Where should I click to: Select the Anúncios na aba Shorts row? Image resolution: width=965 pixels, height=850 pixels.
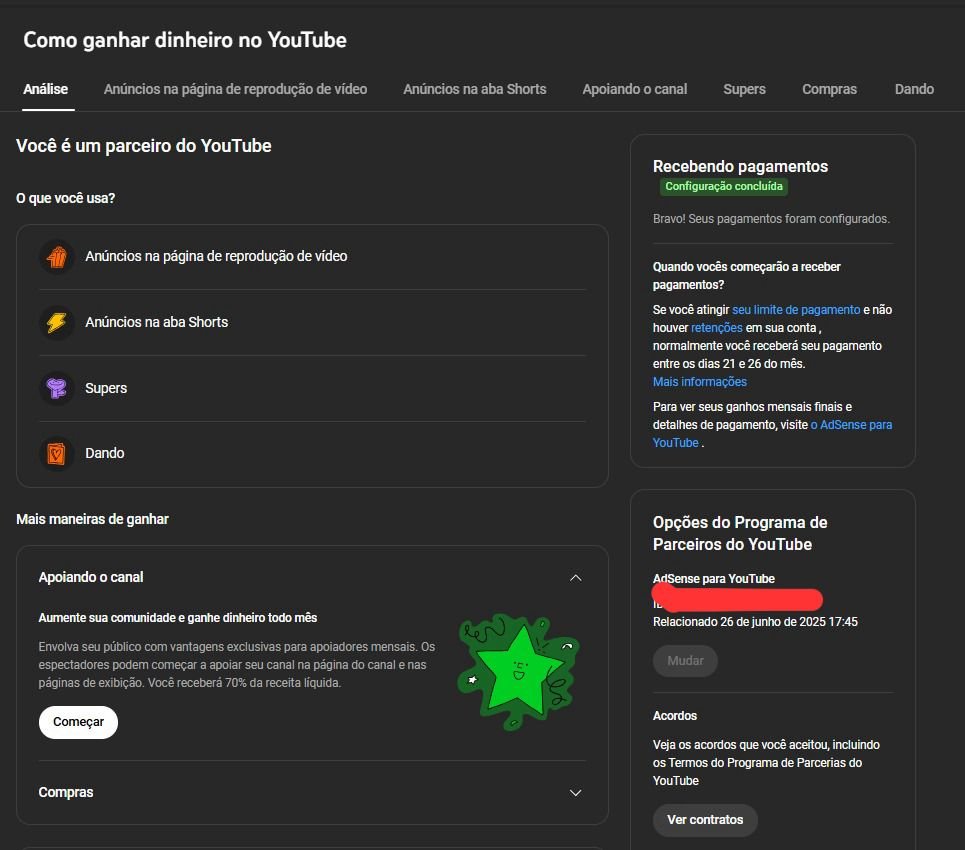click(313, 322)
